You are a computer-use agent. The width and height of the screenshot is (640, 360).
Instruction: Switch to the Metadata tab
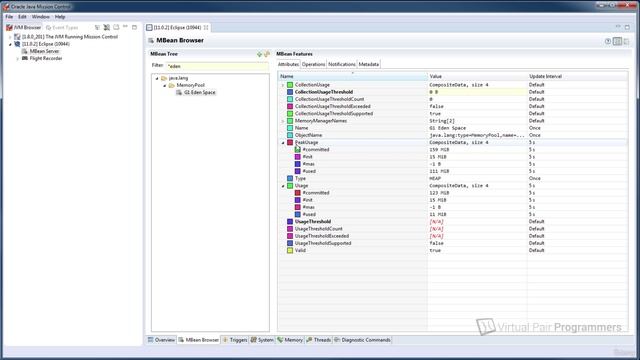point(369,64)
